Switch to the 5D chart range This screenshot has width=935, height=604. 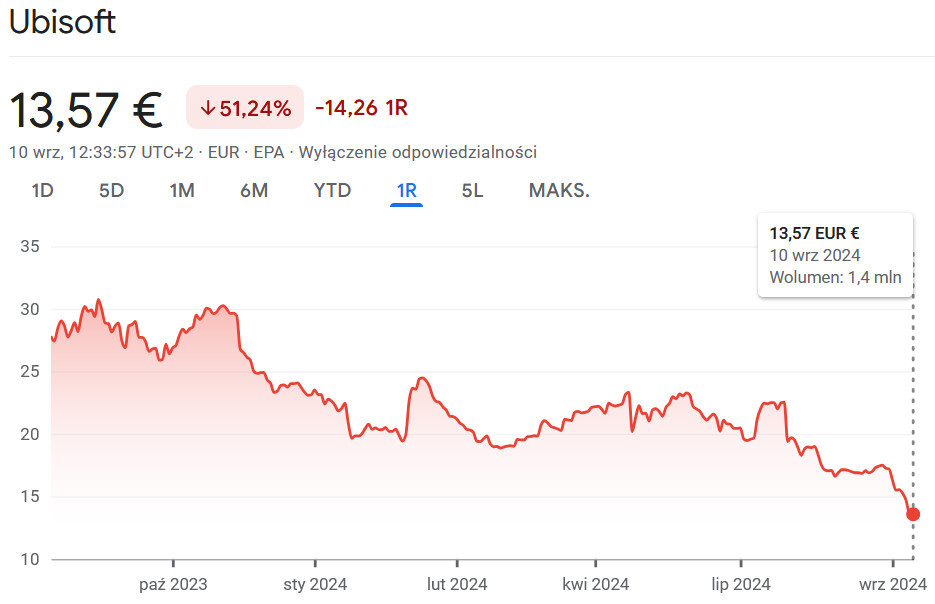click(x=111, y=190)
